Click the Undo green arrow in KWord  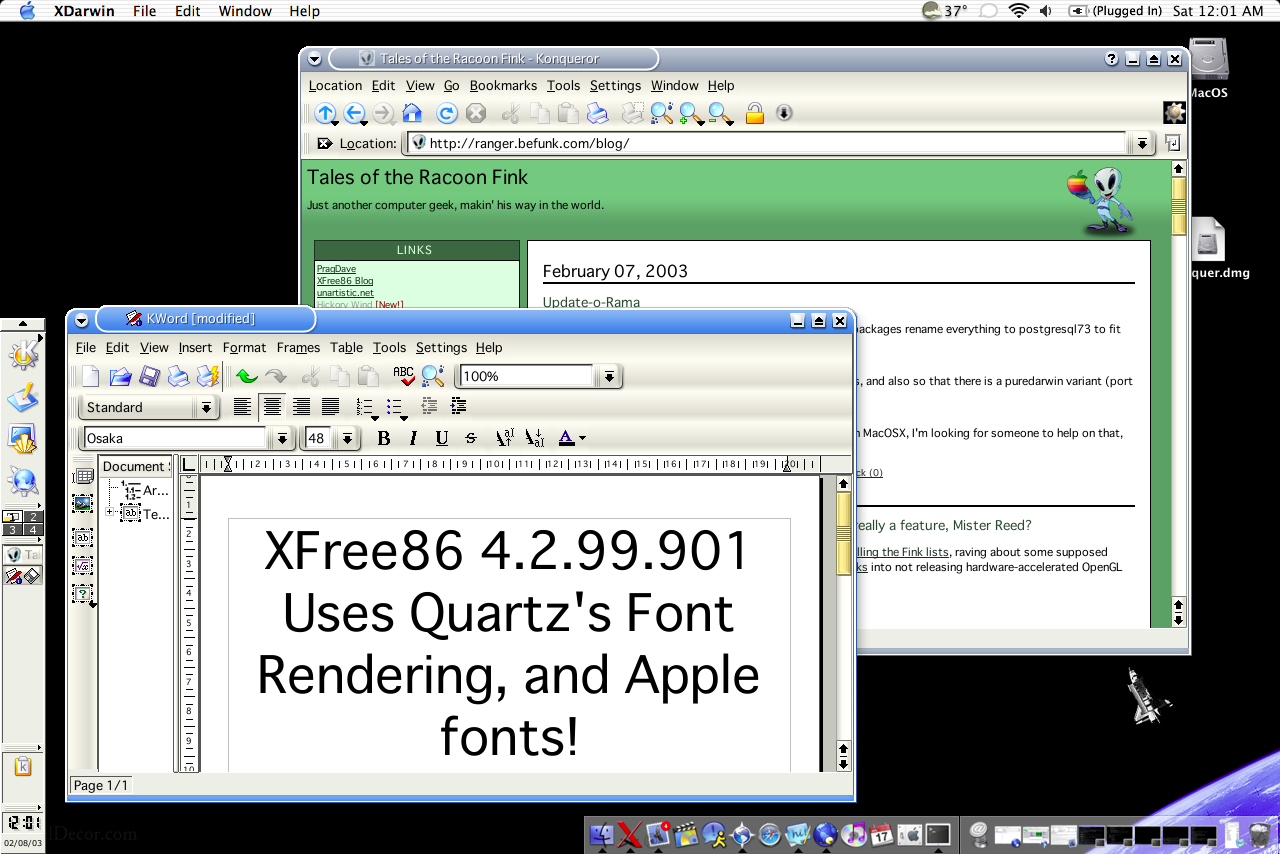[x=246, y=376]
